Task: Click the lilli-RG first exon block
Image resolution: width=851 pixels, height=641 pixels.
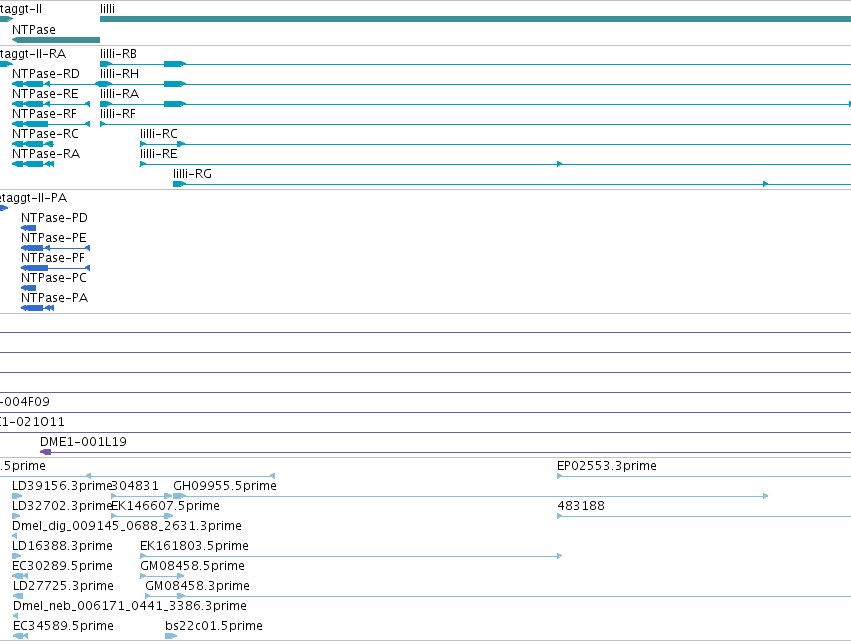Action: [x=179, y=185]
